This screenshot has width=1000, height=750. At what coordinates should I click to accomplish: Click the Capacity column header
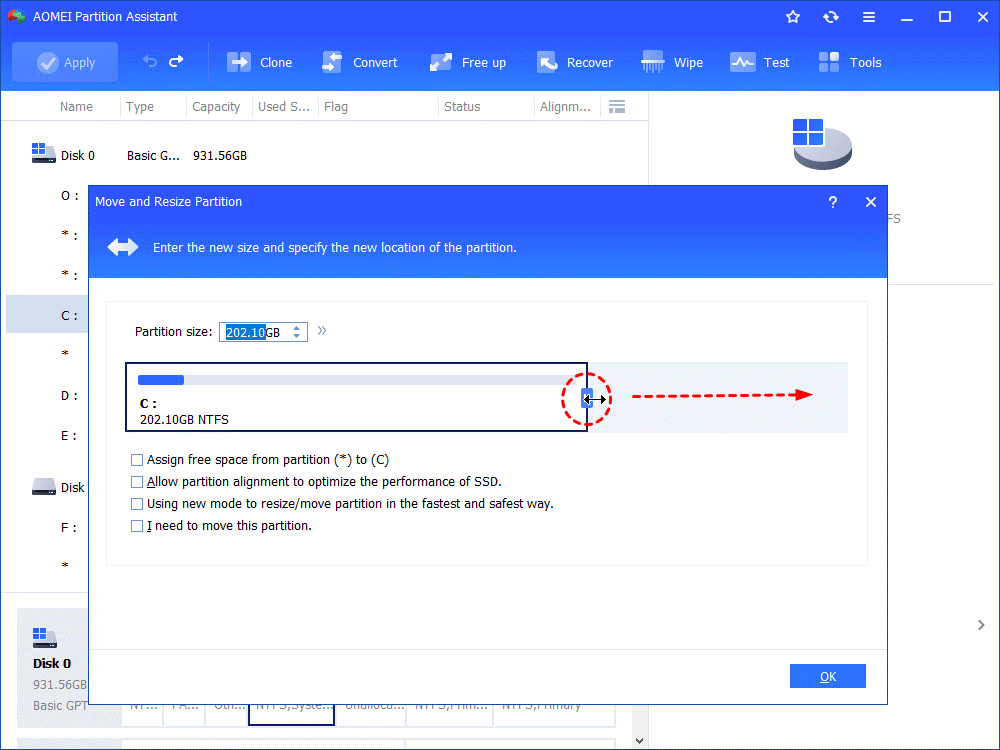coord(216,107)
